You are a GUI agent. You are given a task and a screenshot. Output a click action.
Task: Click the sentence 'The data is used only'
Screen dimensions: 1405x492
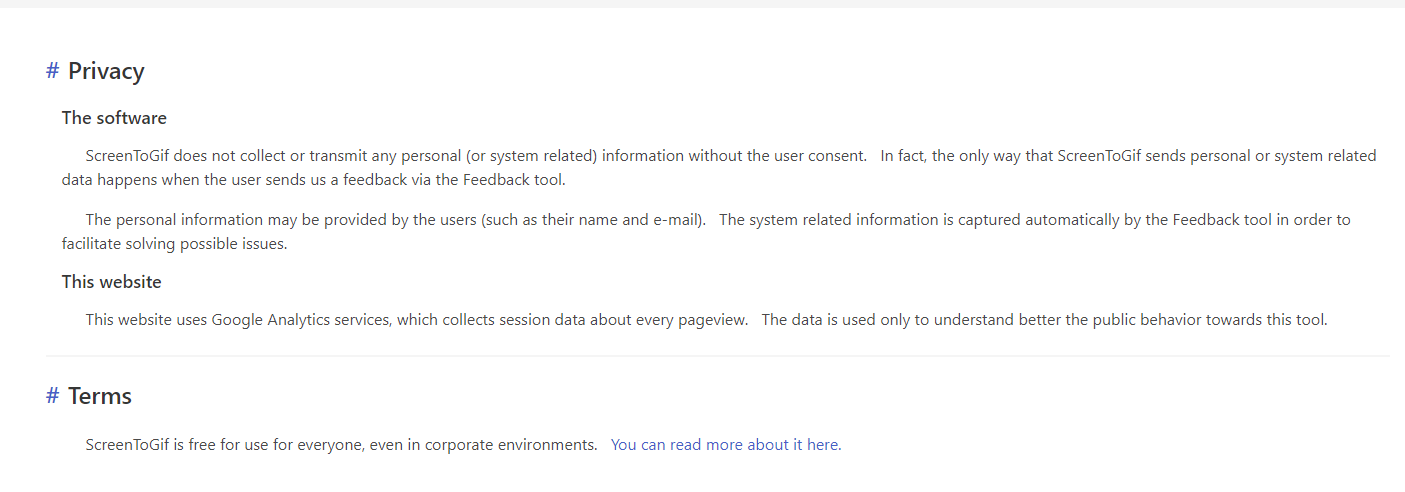pyautogui.click(x=1044, y=320)
